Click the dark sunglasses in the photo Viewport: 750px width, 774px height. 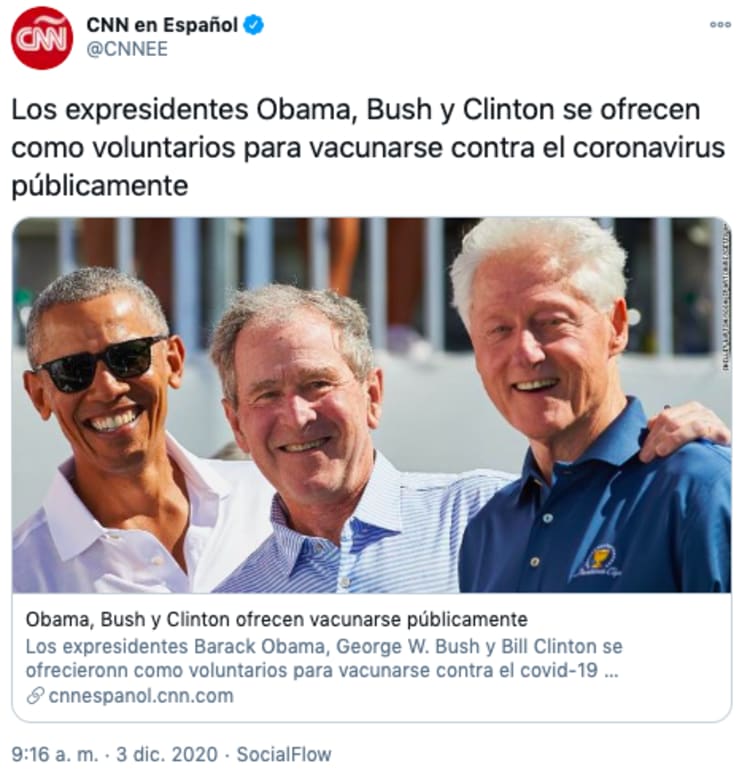pos(101,364)
